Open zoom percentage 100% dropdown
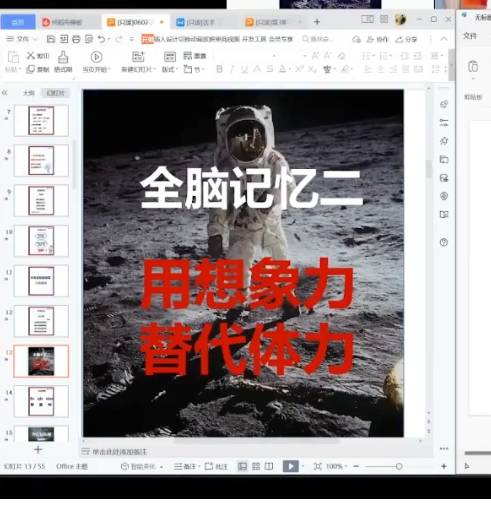The image size is (491, 514). 337,466
